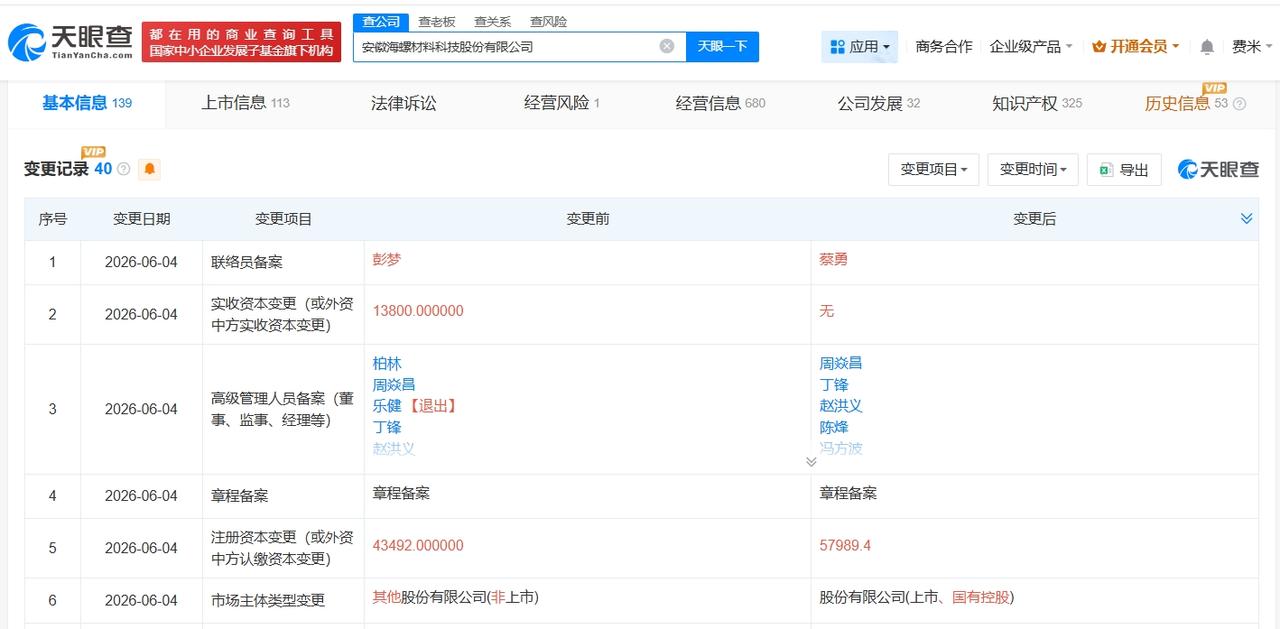This screenshot has height=629, width=1280.
Task: Open 周焱昌 in the 变更后 column
Action: coord(841,364)
